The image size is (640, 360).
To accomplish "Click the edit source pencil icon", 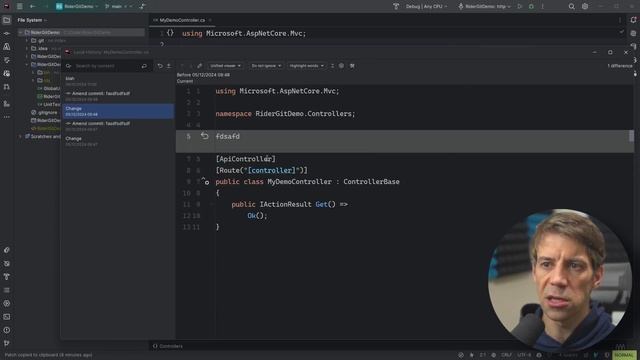I will [x=200, y=66].
